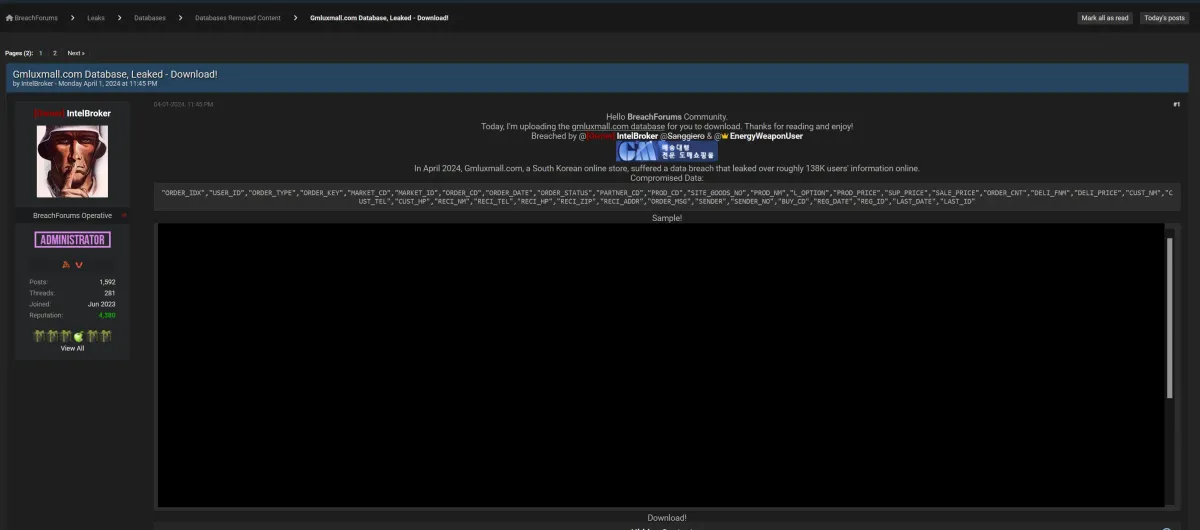Click the threads count 281
1200x530 pixels.
tap(110, 293)
